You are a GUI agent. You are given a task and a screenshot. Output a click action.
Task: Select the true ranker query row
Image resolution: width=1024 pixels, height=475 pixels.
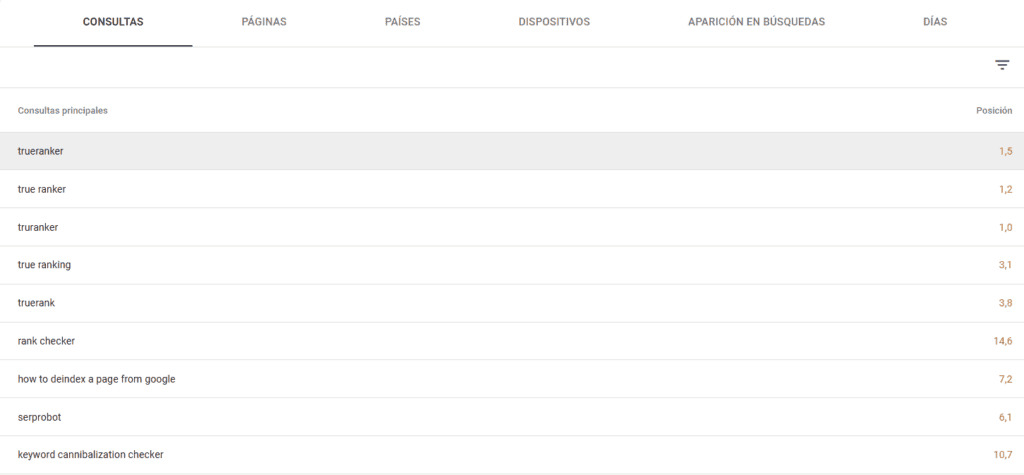42,189
